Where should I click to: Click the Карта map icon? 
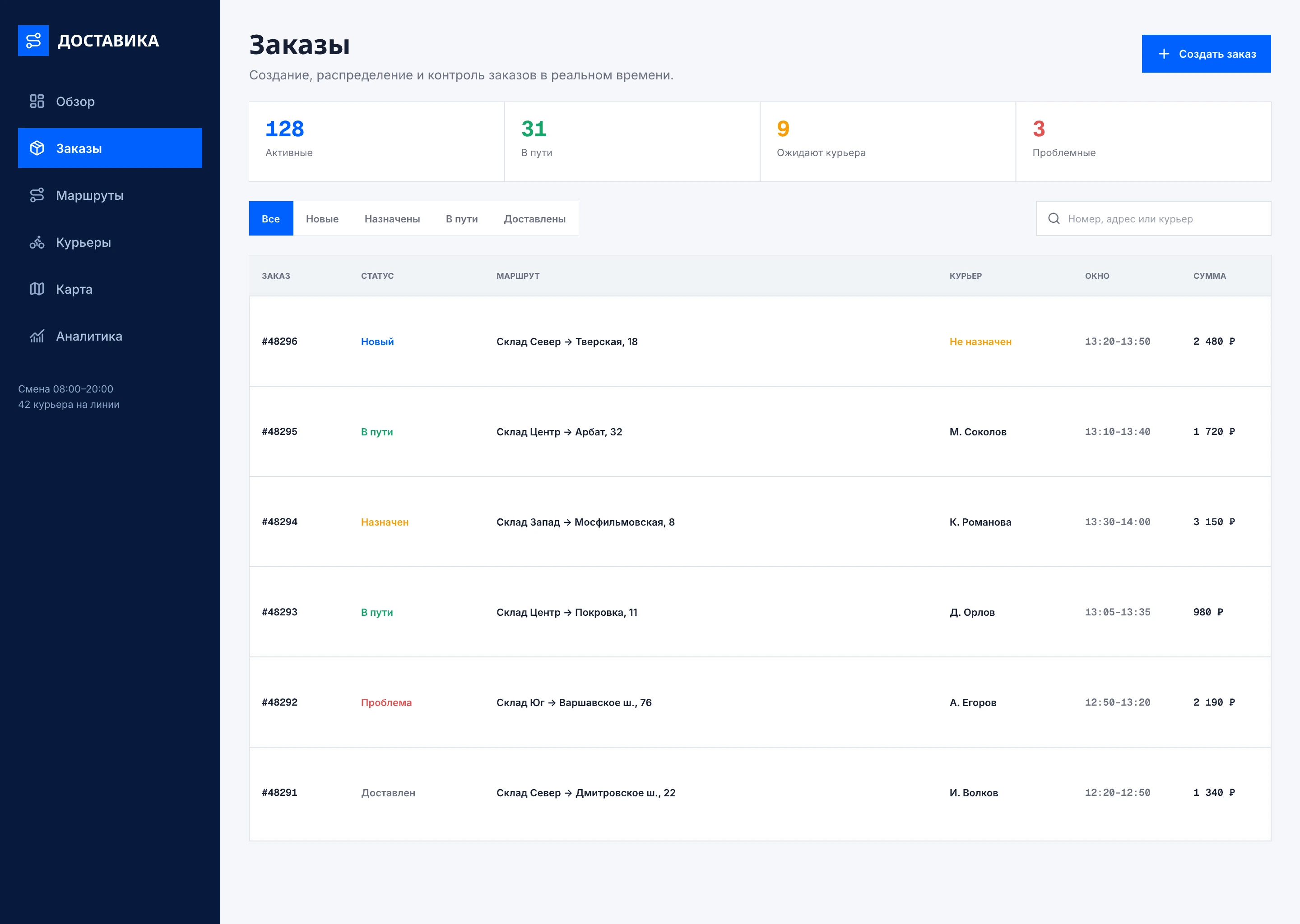tap(37, 289)
